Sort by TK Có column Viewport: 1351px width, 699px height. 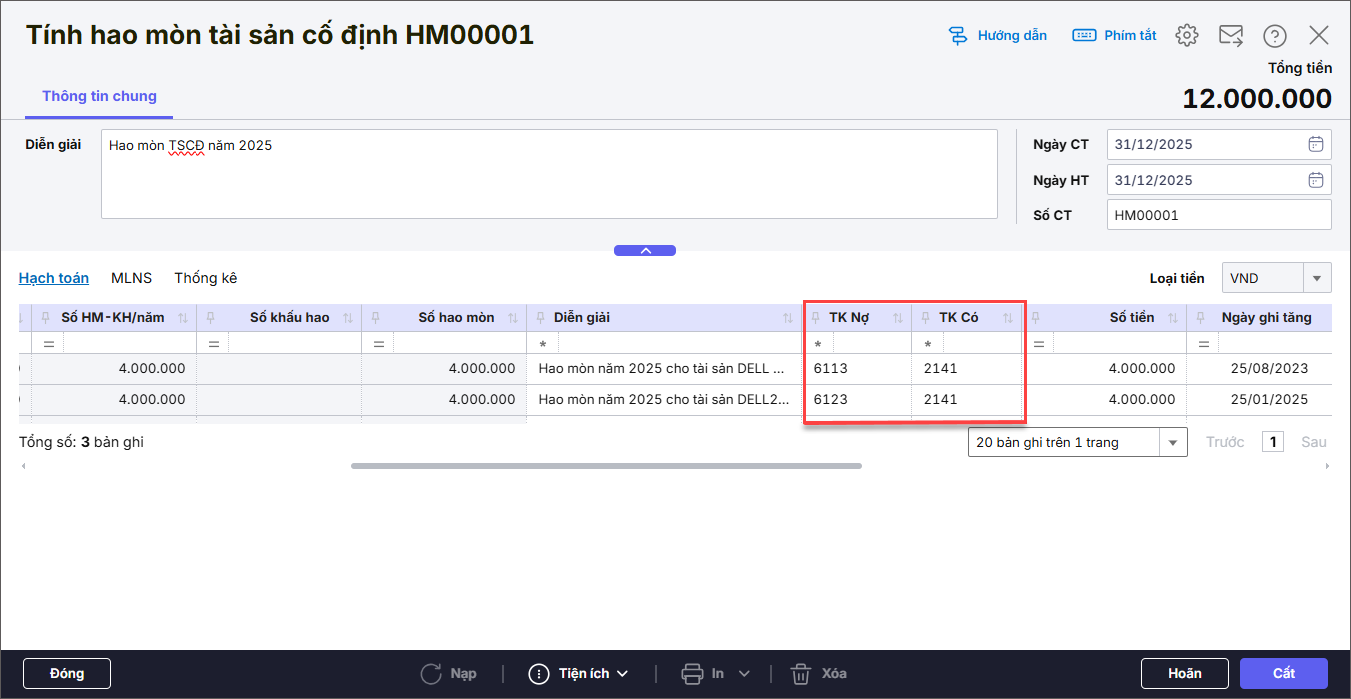click(1008, 318)
